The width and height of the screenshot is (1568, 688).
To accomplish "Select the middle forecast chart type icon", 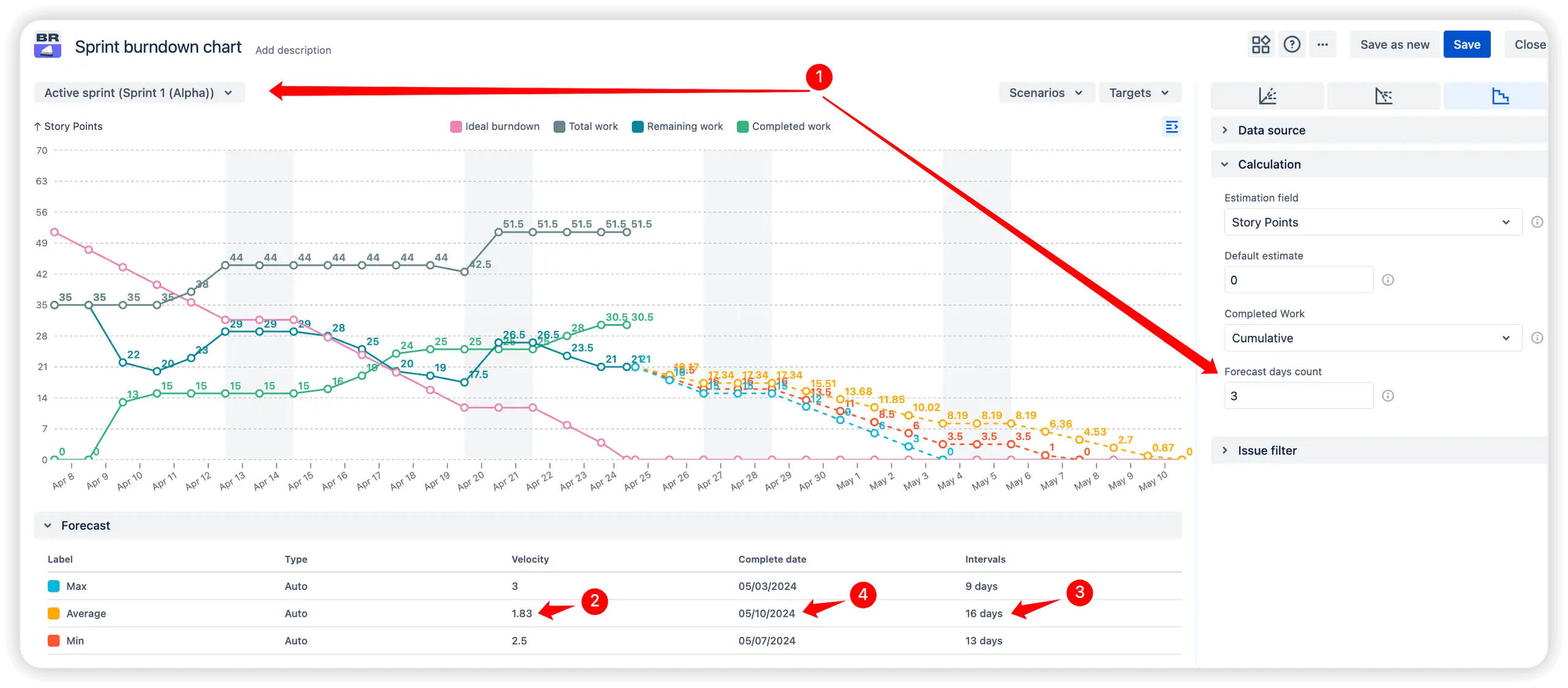I will (x=1384, y=96).
